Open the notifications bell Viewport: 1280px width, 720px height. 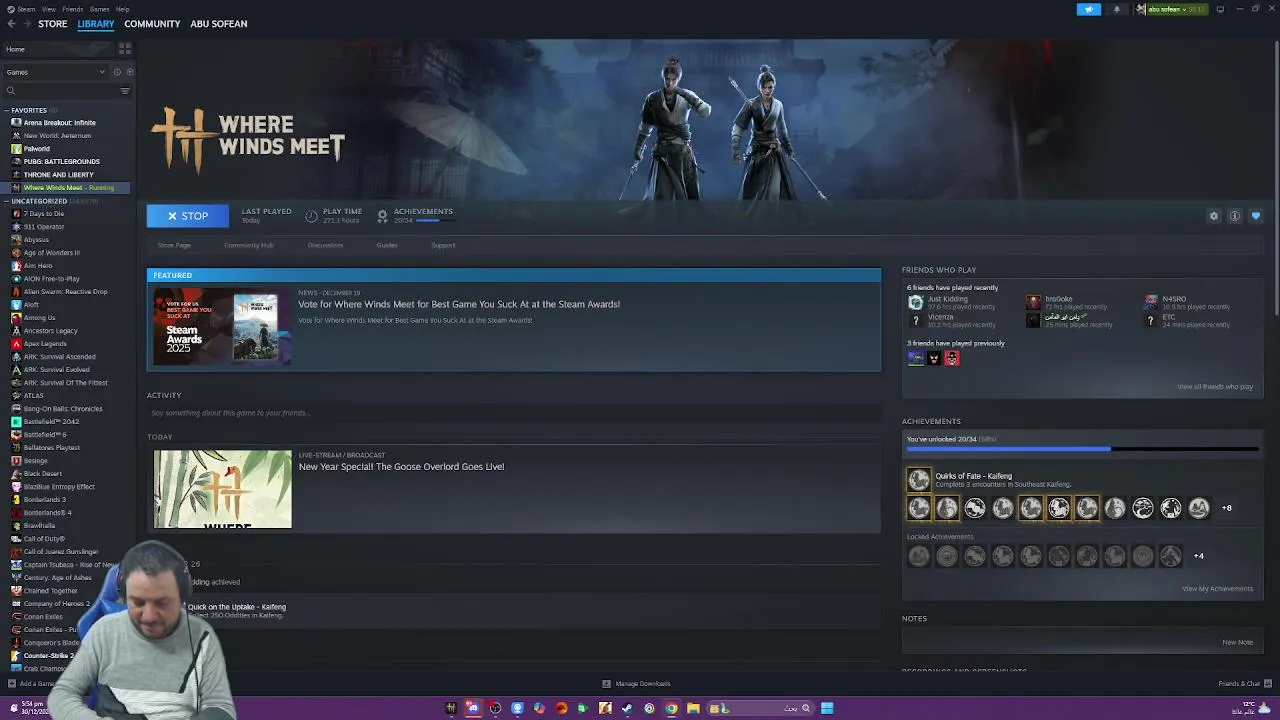(1117, 9)
